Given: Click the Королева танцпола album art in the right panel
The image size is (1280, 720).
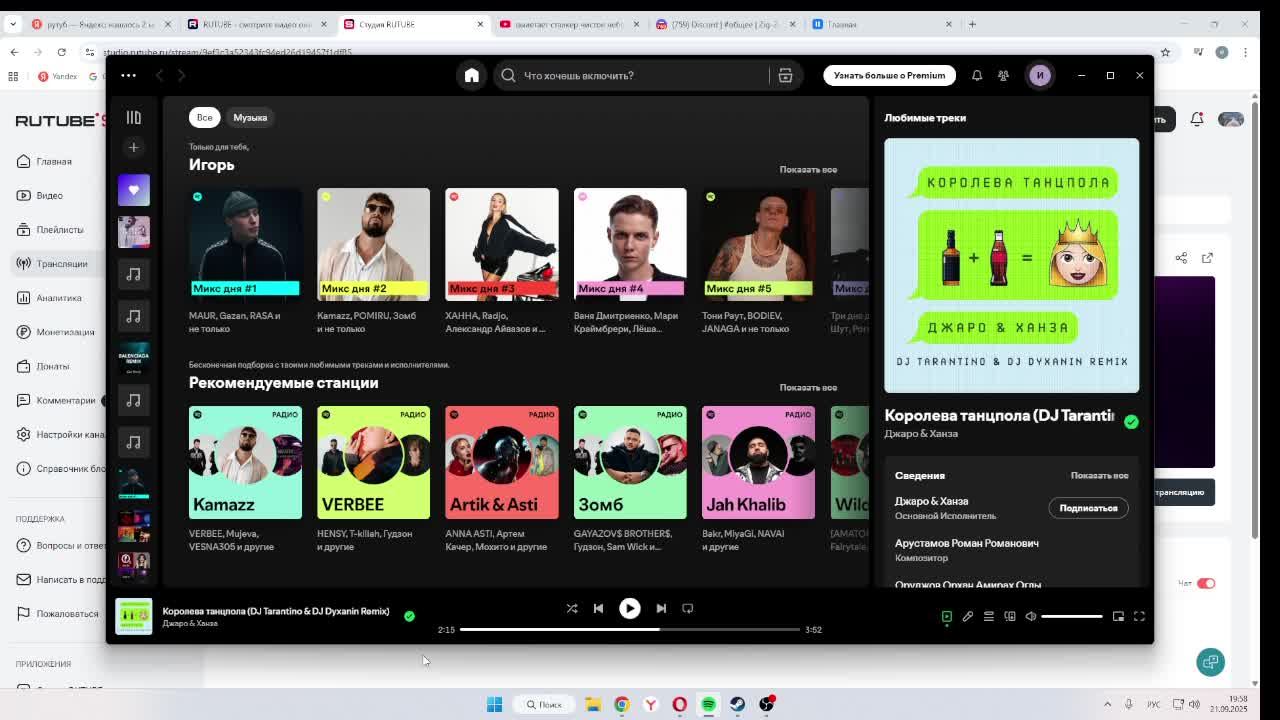Looking at the screenshot, I should pos(1011,265).
